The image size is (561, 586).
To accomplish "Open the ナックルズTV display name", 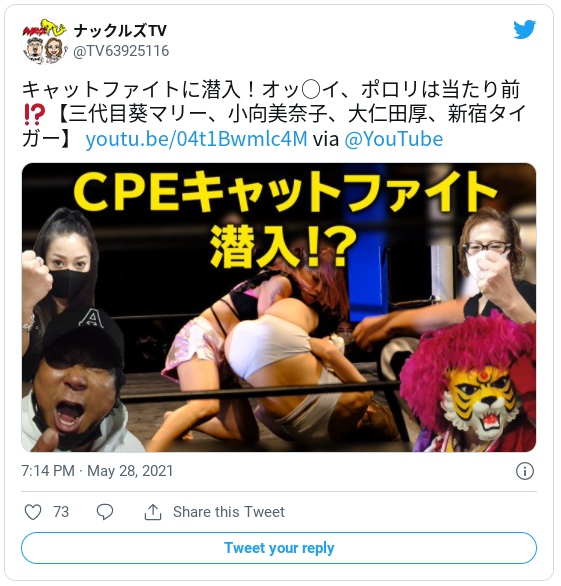I will click(120, 31).
